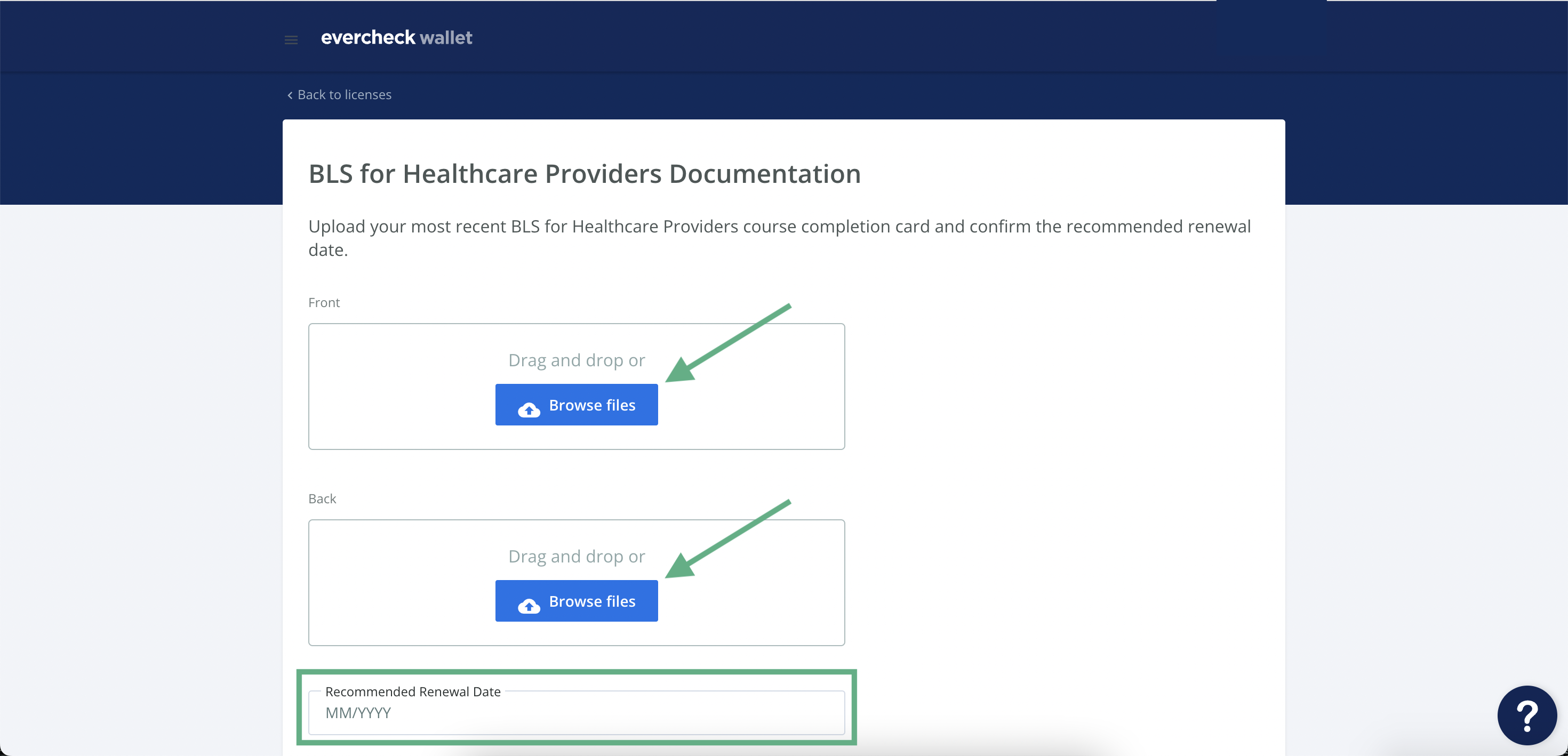Click the Front section label
Viewport: 1568px width, 756px height.
[324, 302]
